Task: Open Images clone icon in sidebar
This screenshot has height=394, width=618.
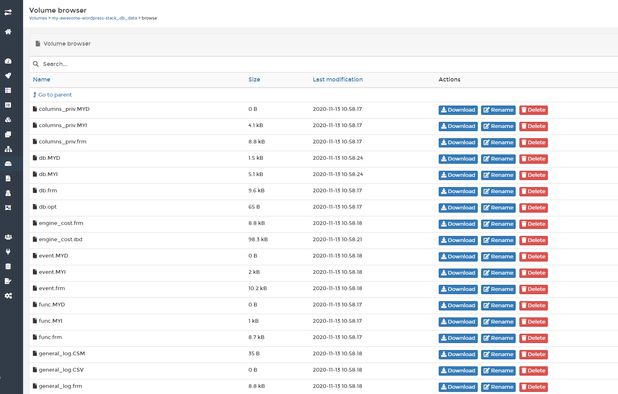Action: tap(8, 134)
